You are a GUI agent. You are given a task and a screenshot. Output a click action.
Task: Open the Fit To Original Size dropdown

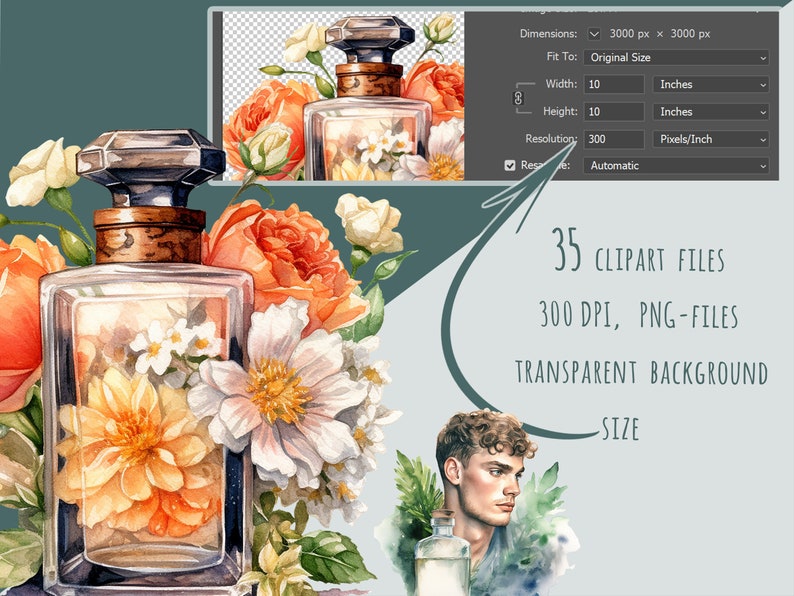677,57
